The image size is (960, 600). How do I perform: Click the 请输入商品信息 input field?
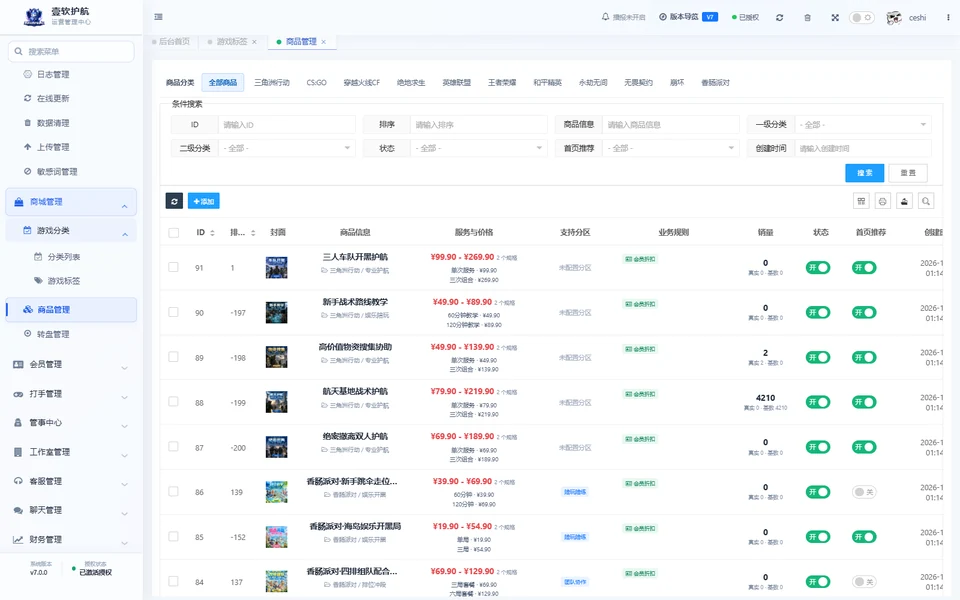(x=671, y=124)
